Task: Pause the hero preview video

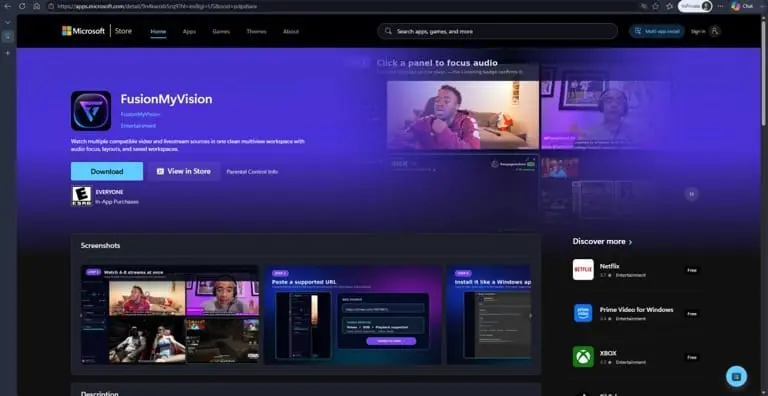Action: pyautogui.click(x=692, y=194)
